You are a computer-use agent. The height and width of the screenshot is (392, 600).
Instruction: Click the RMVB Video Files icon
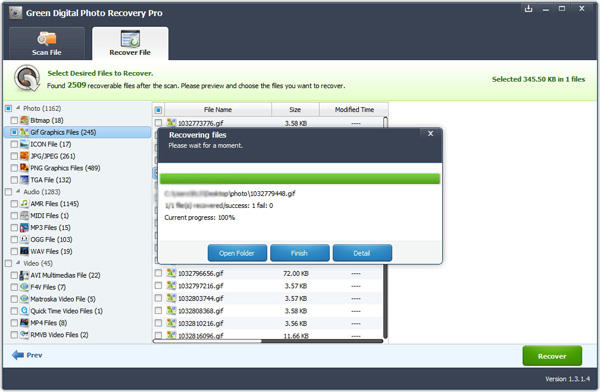click(24, 334)
